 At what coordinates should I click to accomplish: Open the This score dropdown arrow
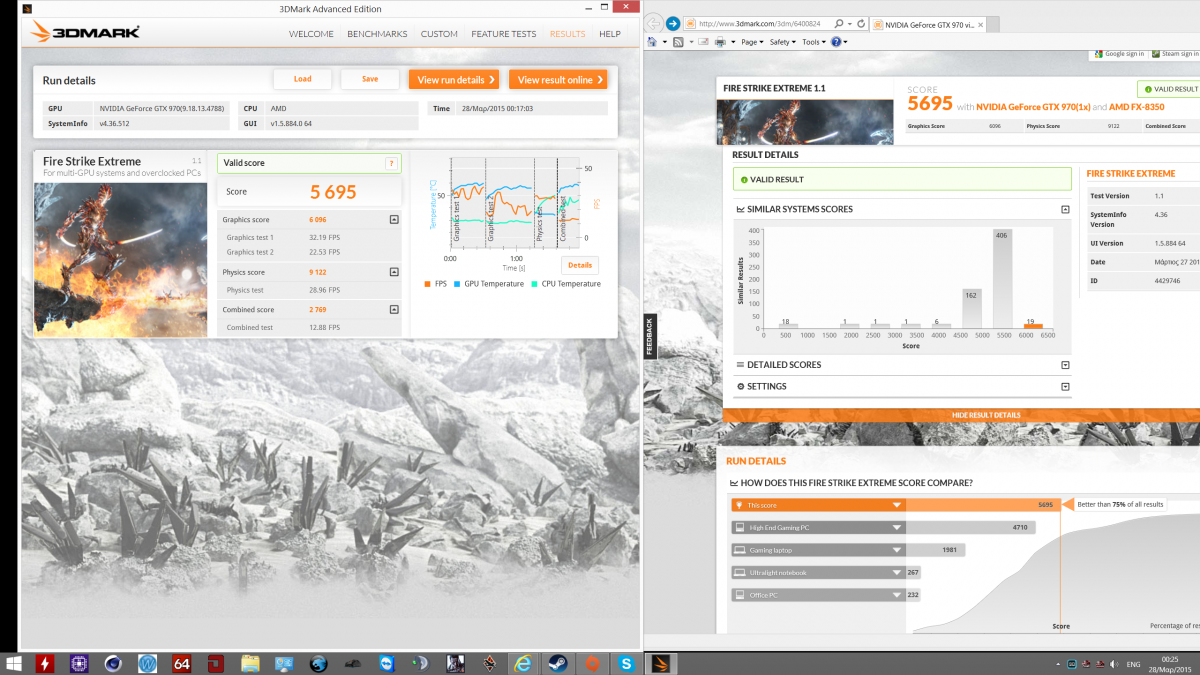(x=897, y=505)
